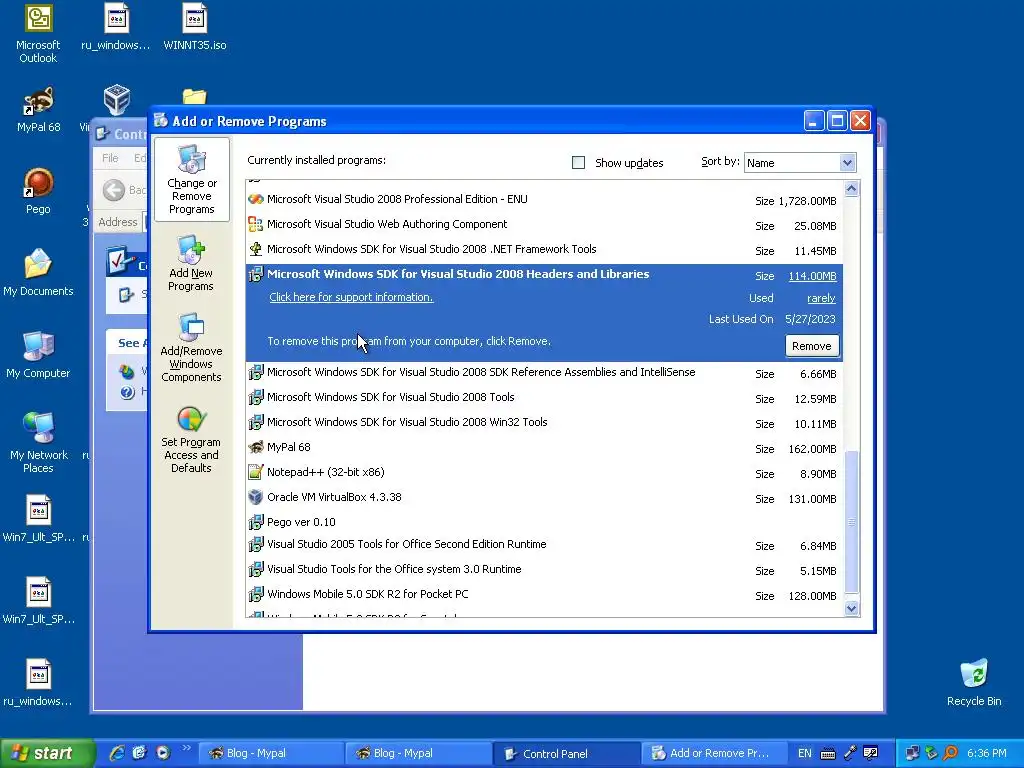Viewport: 1024px width, 768px height.
Task: Open Change or Remove Programs panel
Action: click(191, 180)
